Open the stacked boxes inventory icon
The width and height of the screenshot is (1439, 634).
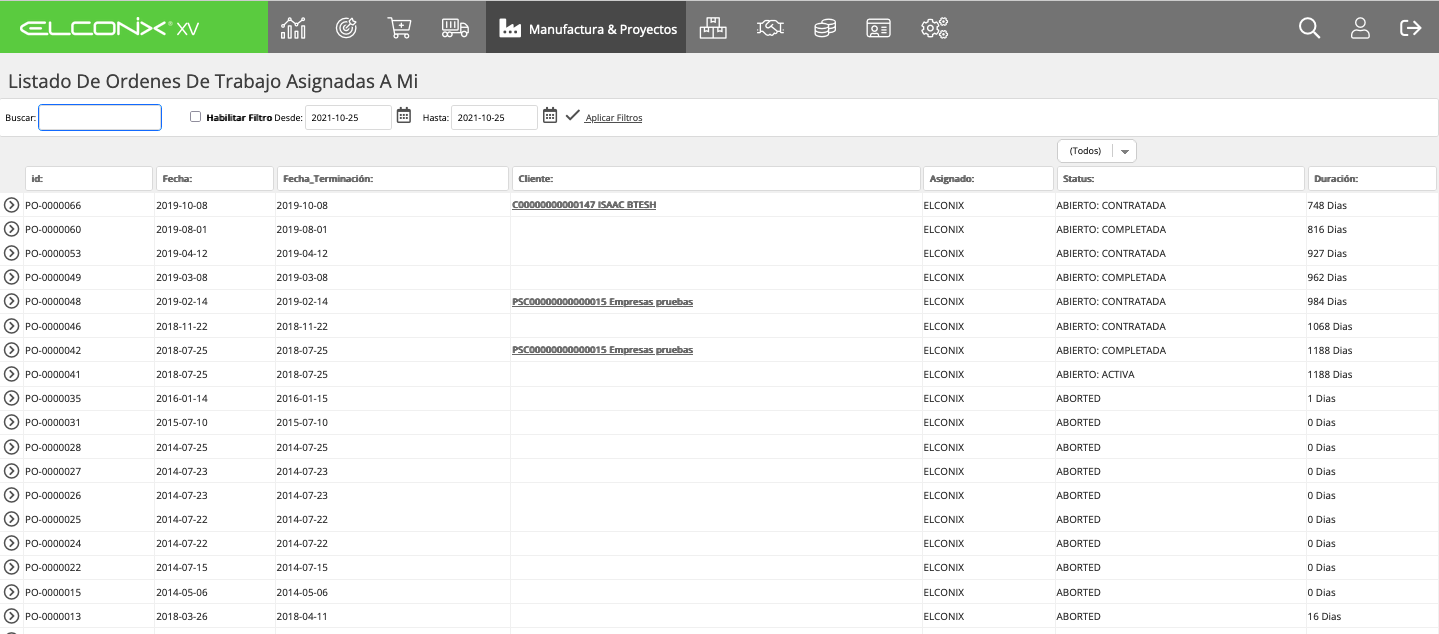[713, 28]
